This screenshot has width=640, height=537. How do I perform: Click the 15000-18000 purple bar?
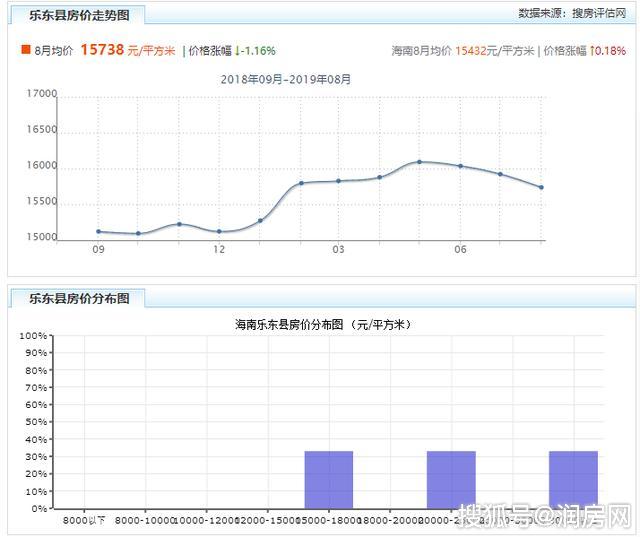pos(329,480)
